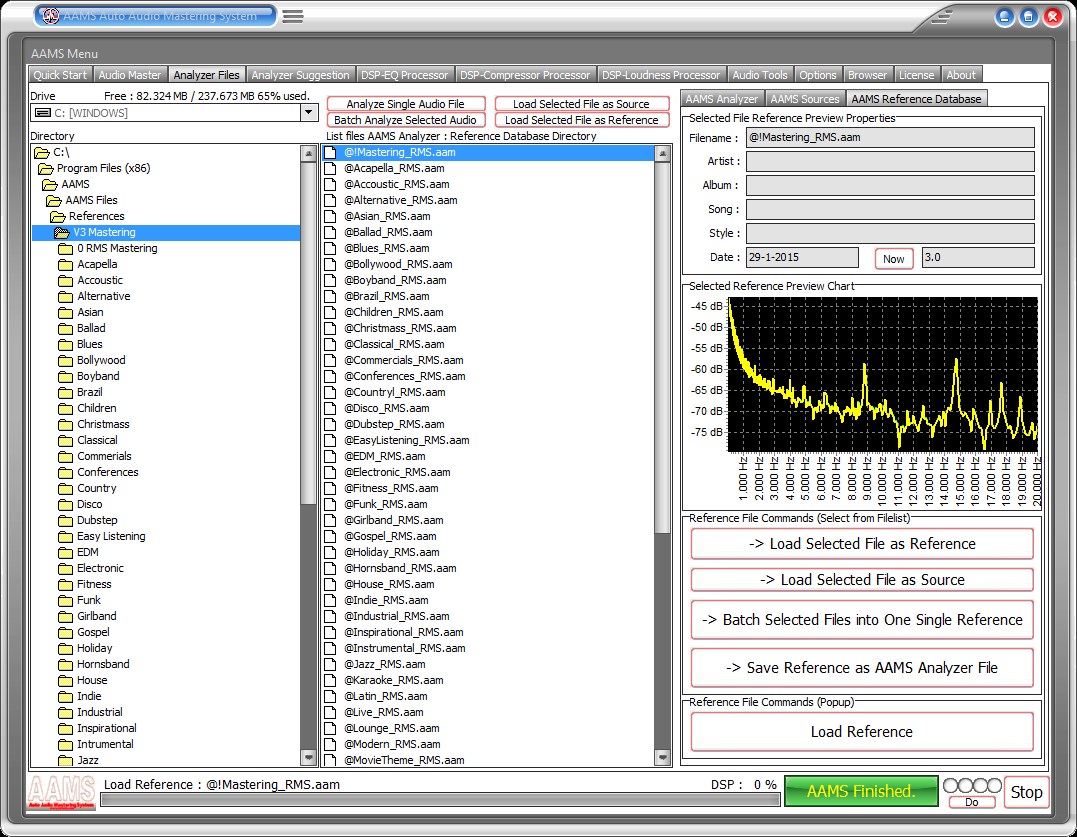
Task: Click the file icon for @Classical_RMS.aam
Action: [x=330, y=344]
